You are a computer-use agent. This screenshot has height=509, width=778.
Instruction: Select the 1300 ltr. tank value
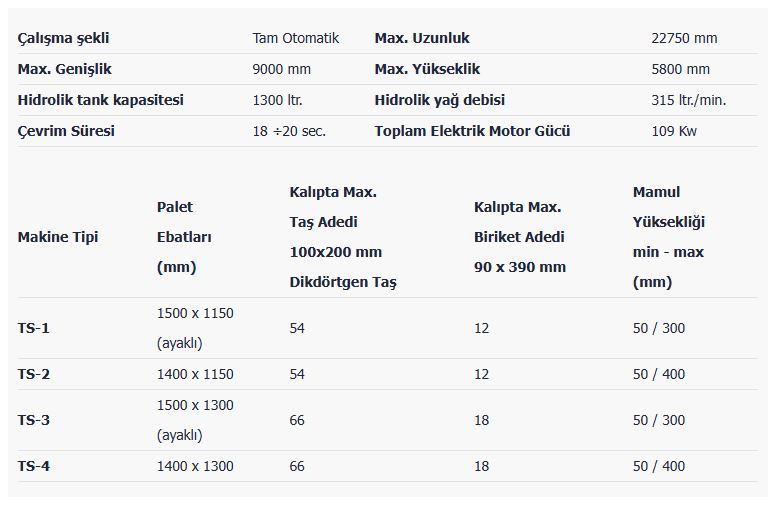point(278,100)
